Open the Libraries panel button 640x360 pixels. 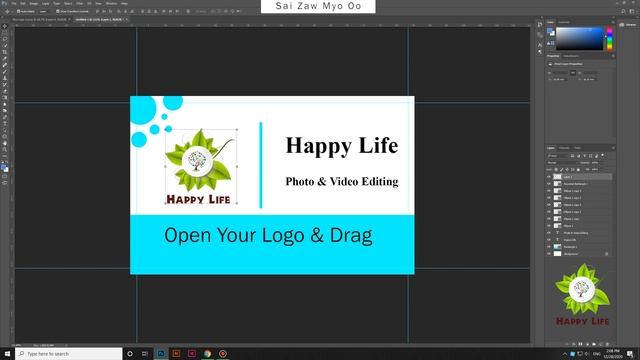click(629, 24)
